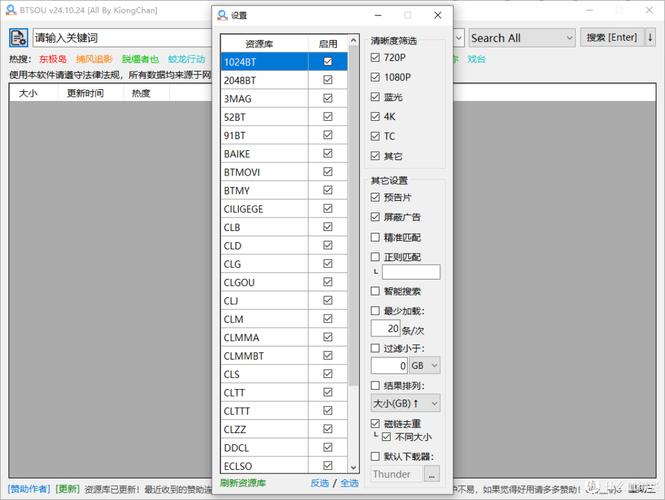This screenshot has height=500, width=665.
Task: Toggle the 1024BT source checkbox
Action: (328, 61)
